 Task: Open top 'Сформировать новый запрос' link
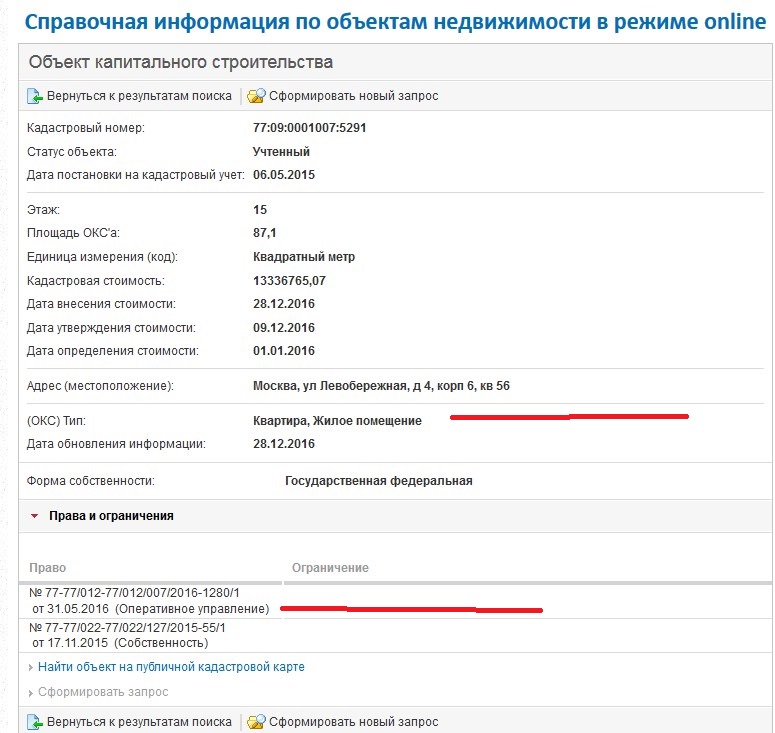(353, 96)
